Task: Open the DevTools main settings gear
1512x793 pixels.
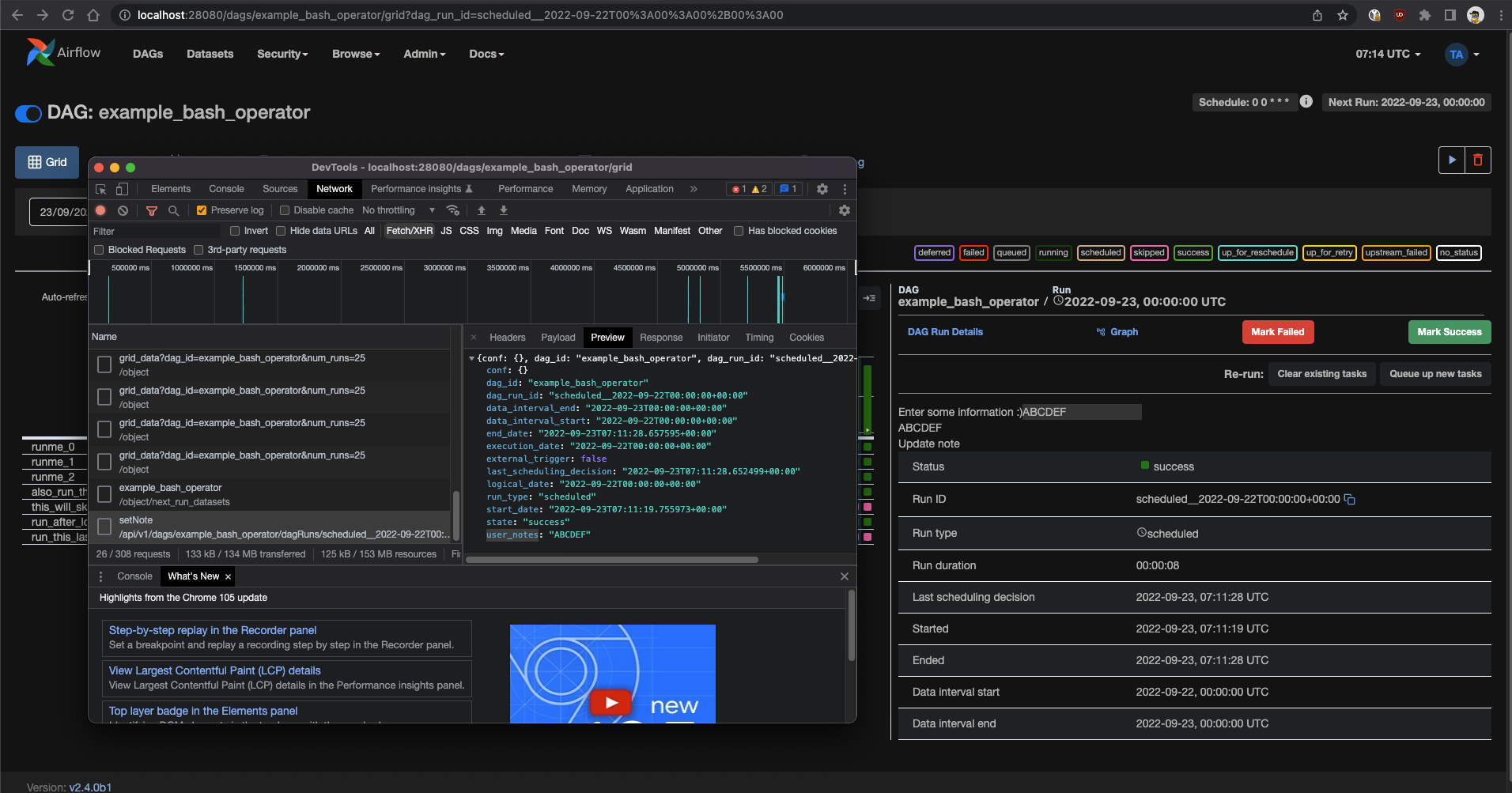Action: (822, 189)
